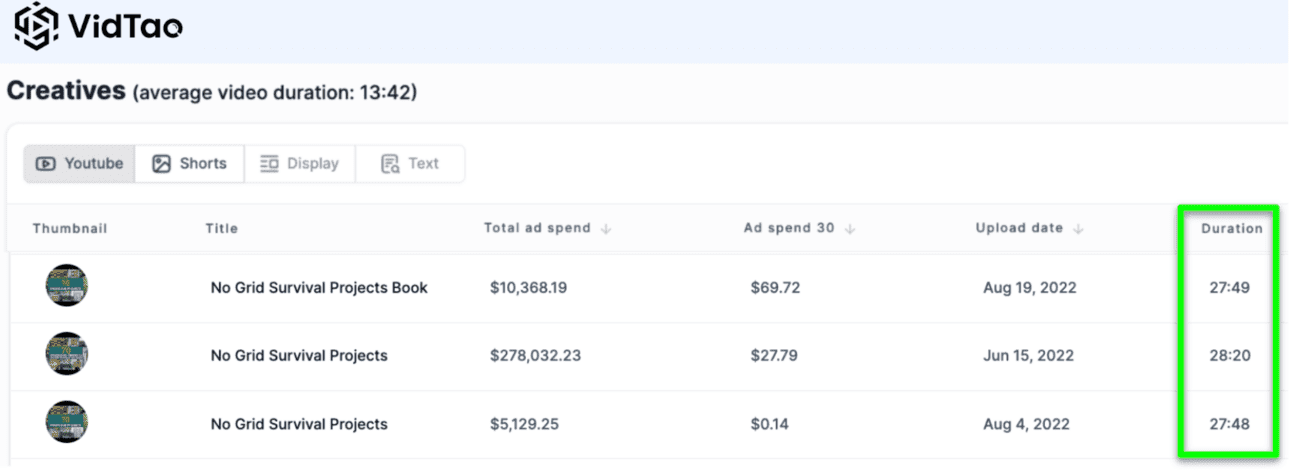
Task: Open thumbnail of No Grid Survival Projects Book
Action: pyautogui.click(x=67, y=287)
